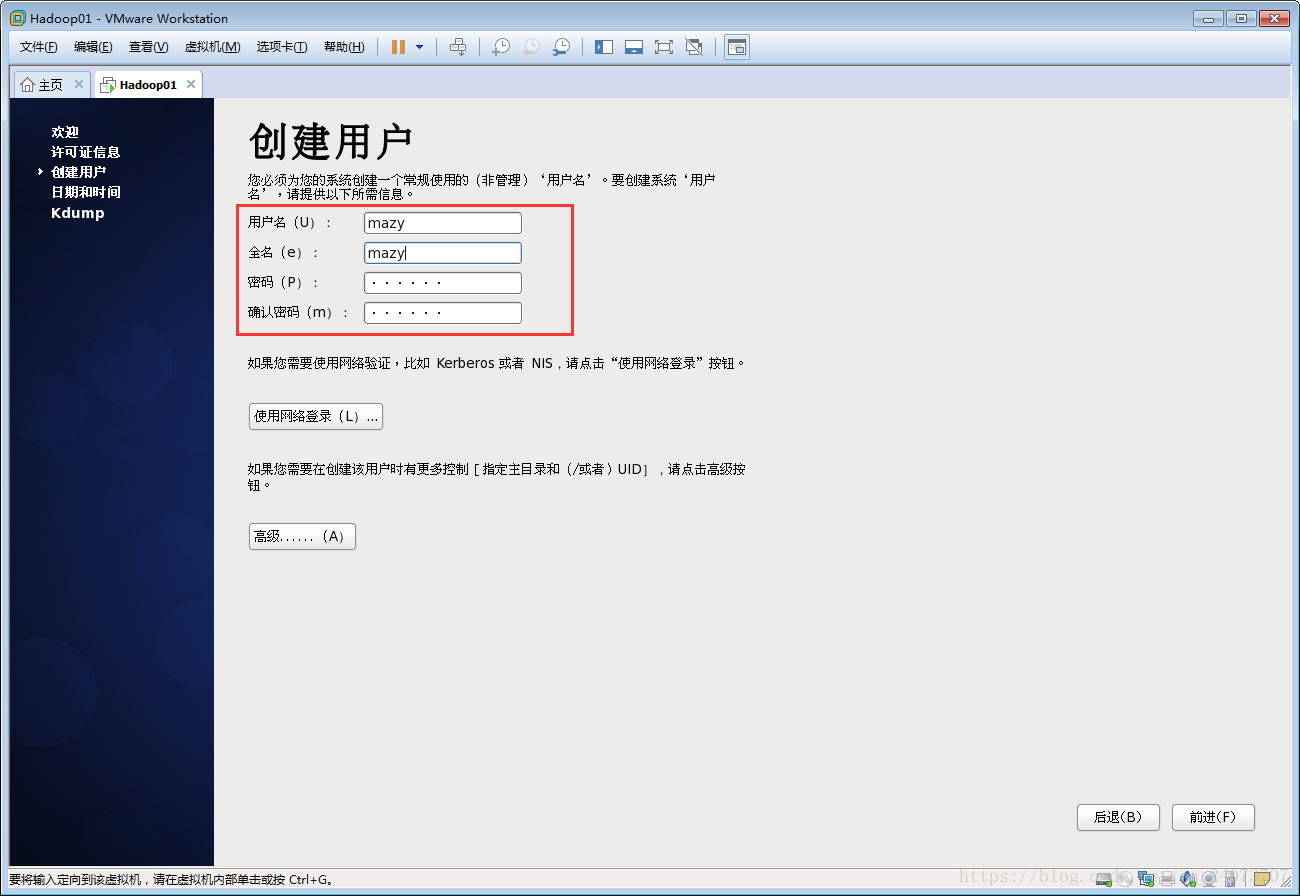Toggle console view icon in toolbar
The height and width of the screenshot is (896, 1300).
coord(737,47)
